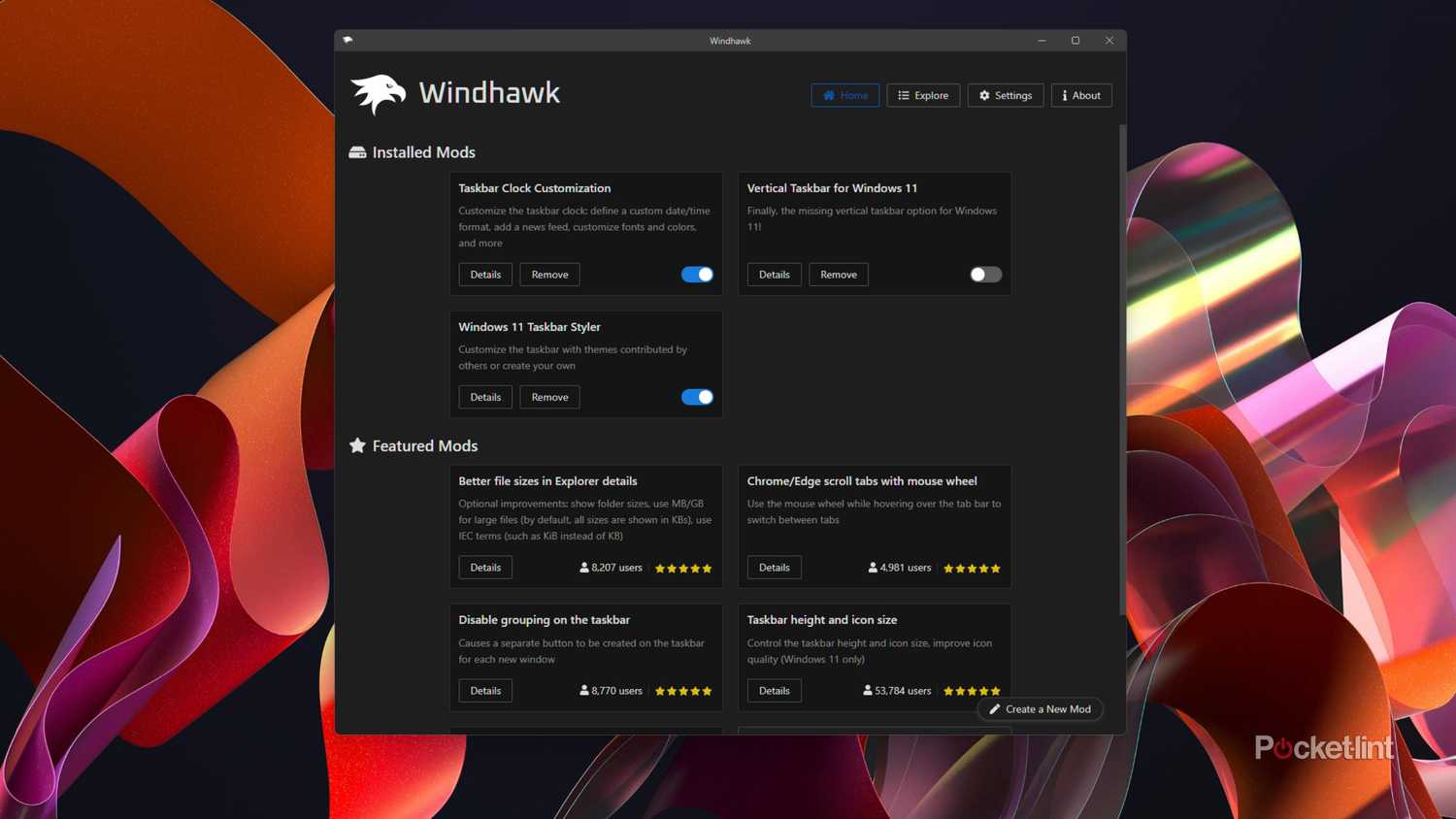The height and width of the screenshot is (819, 1456).
Task: Open Details for Better file sizes mod
Action: (484, 567)
